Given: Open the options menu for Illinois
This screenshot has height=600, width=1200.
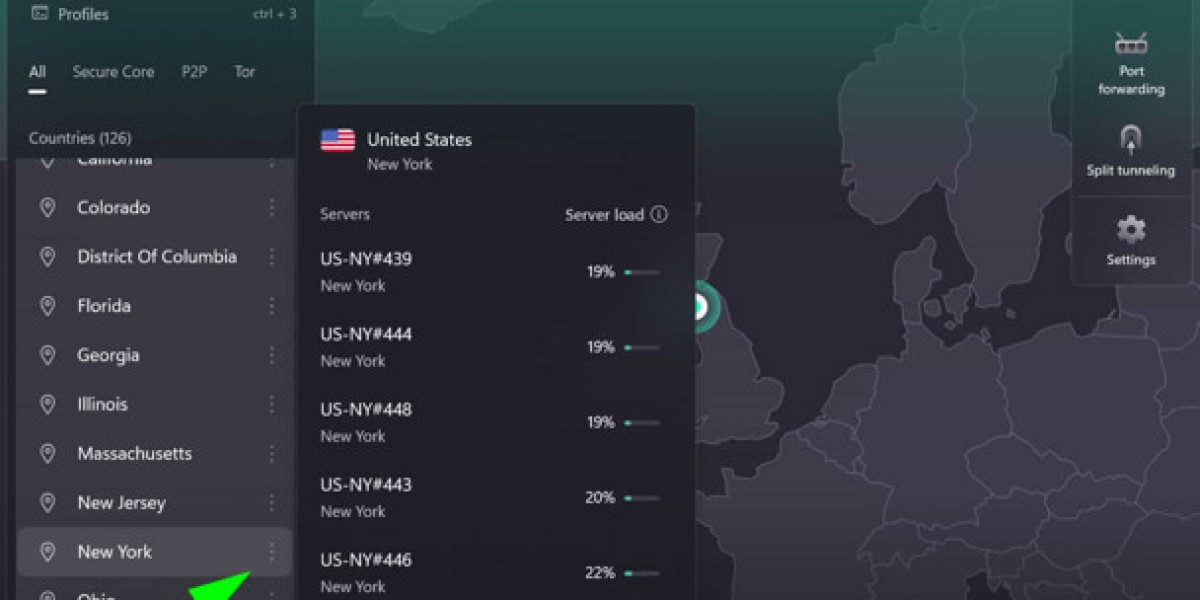Looking at the screenshot, I should pos(273,404).
